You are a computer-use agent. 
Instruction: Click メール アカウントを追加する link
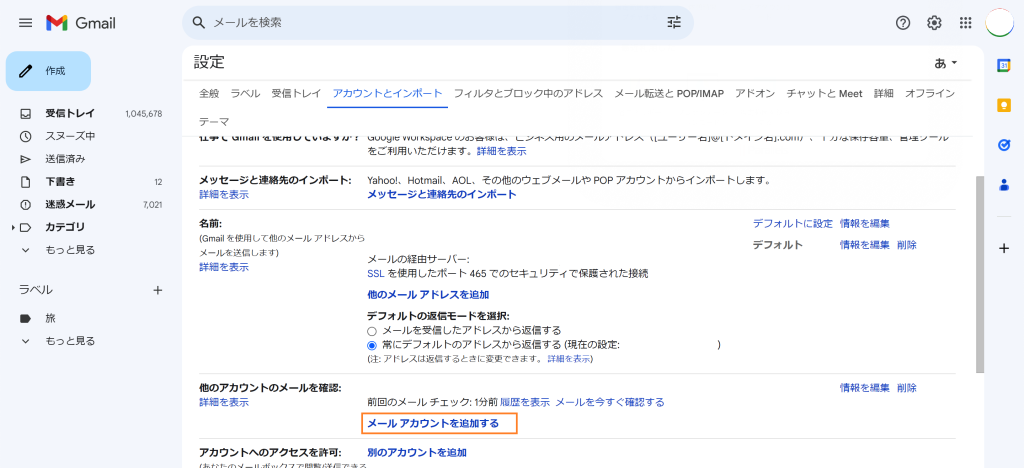point(433,424)
